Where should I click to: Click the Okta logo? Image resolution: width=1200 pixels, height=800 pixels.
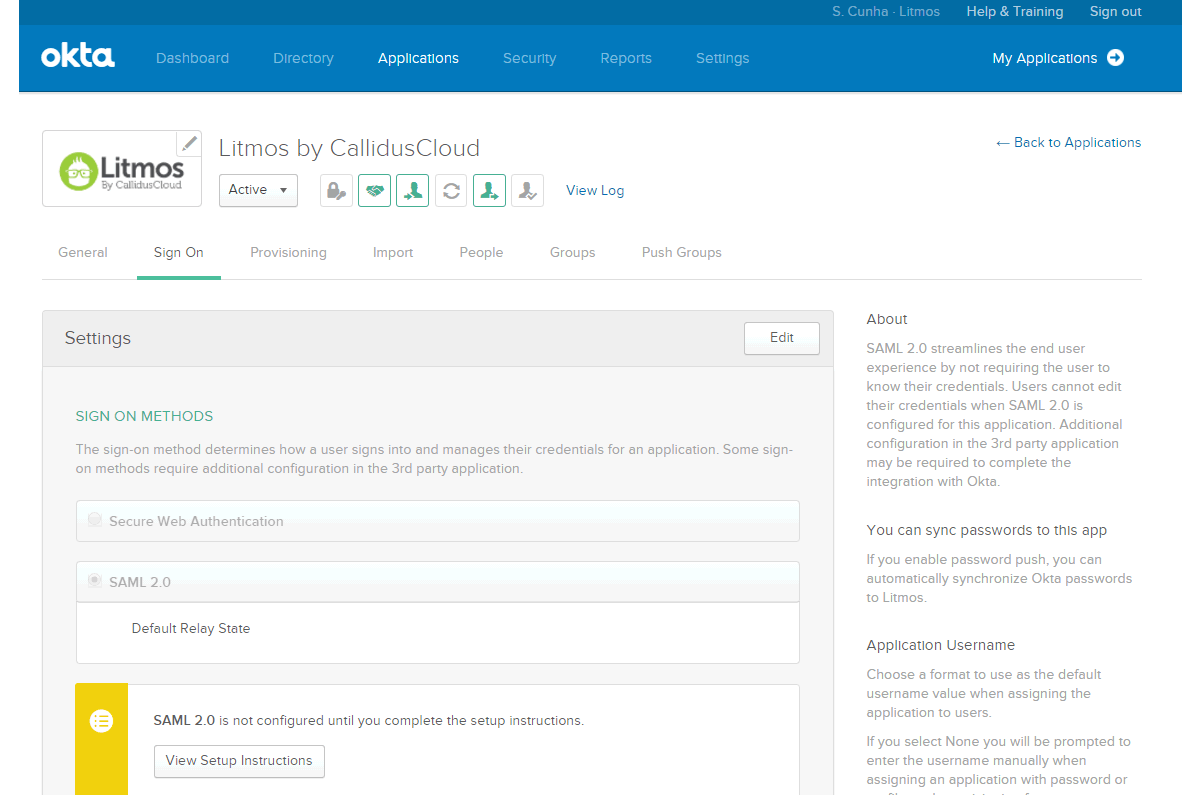click(77, 57)
